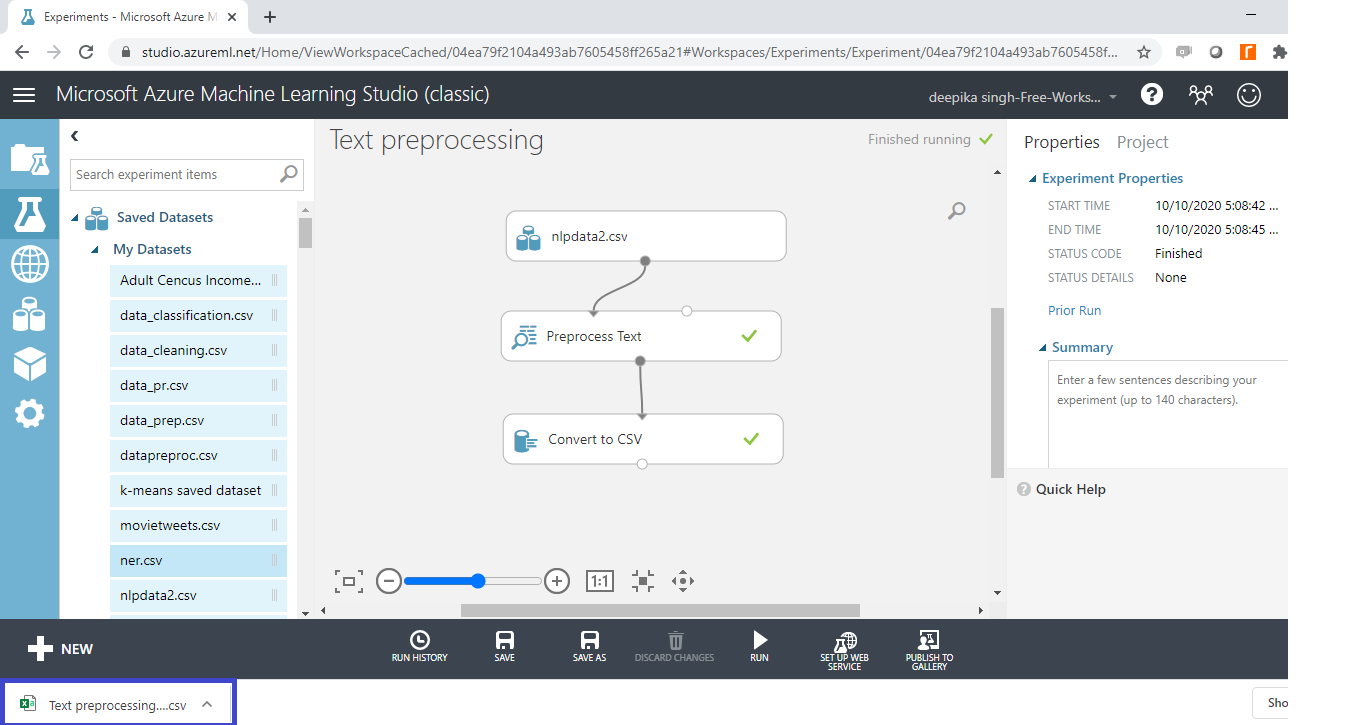Viewport: 1360px width, 725px height.
Task: Select ner.csv dataset
Action: tap(198, 561)
